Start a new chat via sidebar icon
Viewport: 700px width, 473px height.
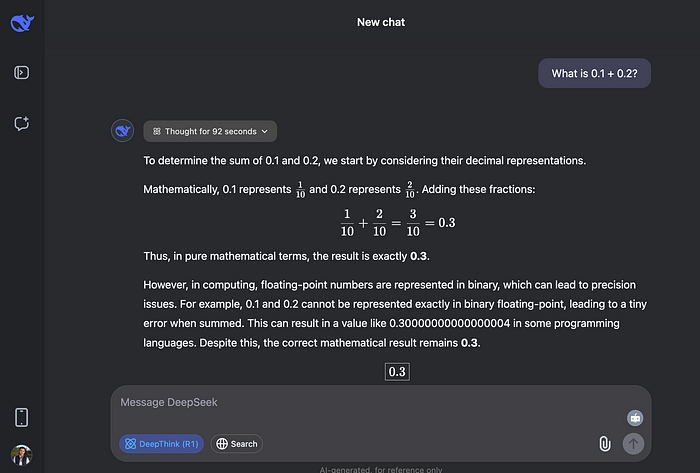coord(21,124)
